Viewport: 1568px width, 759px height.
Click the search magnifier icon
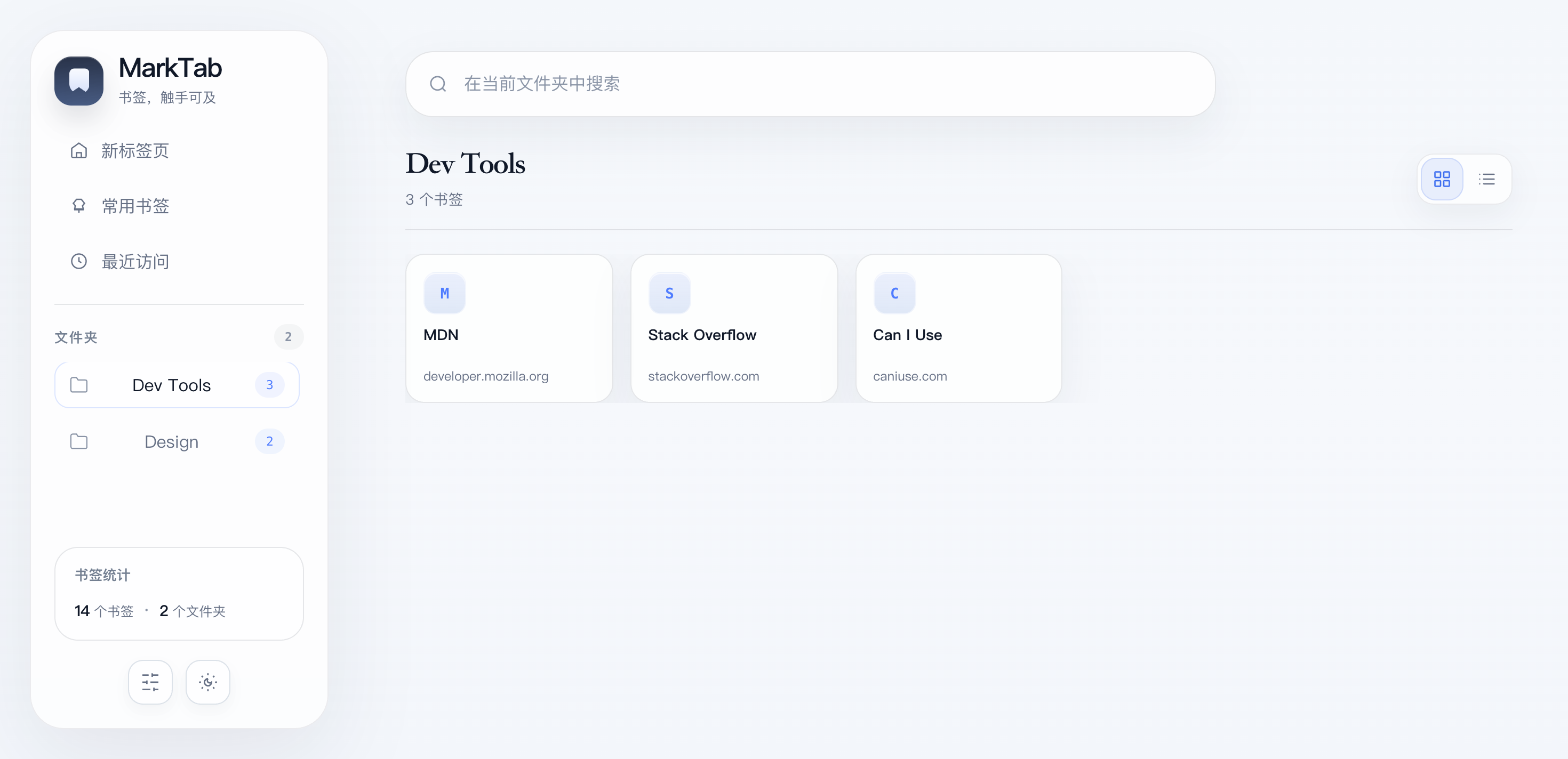click(438, 84)
